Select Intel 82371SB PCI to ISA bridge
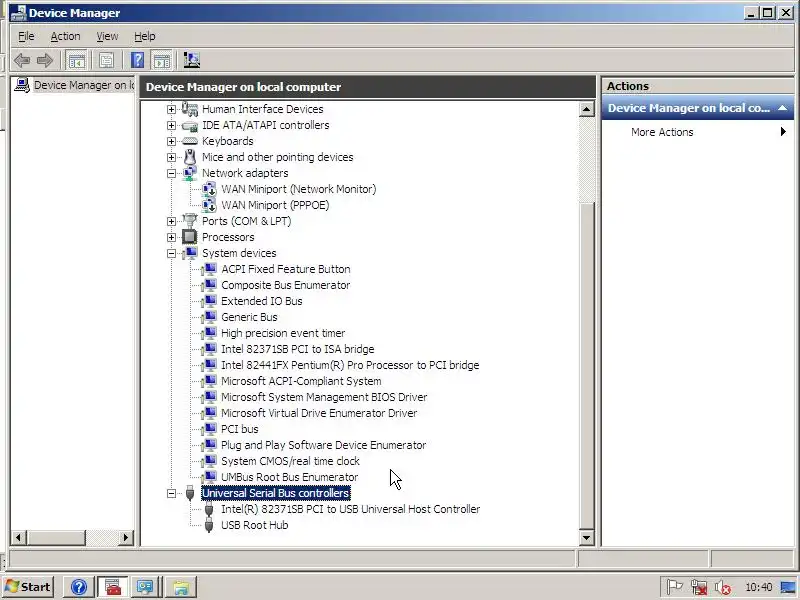The image size is (800, 600). coord(297,349)
